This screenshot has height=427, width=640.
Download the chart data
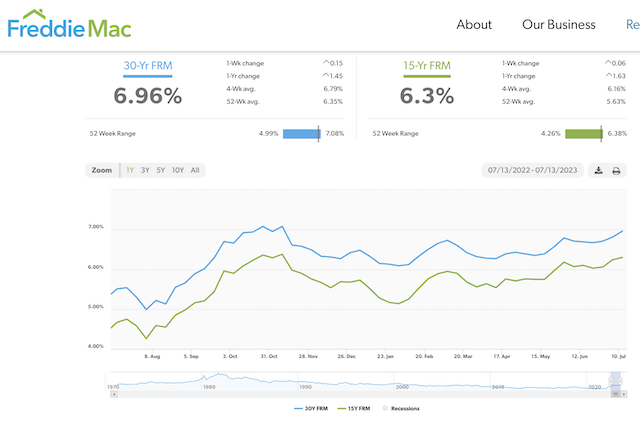(x=598, y=170)
